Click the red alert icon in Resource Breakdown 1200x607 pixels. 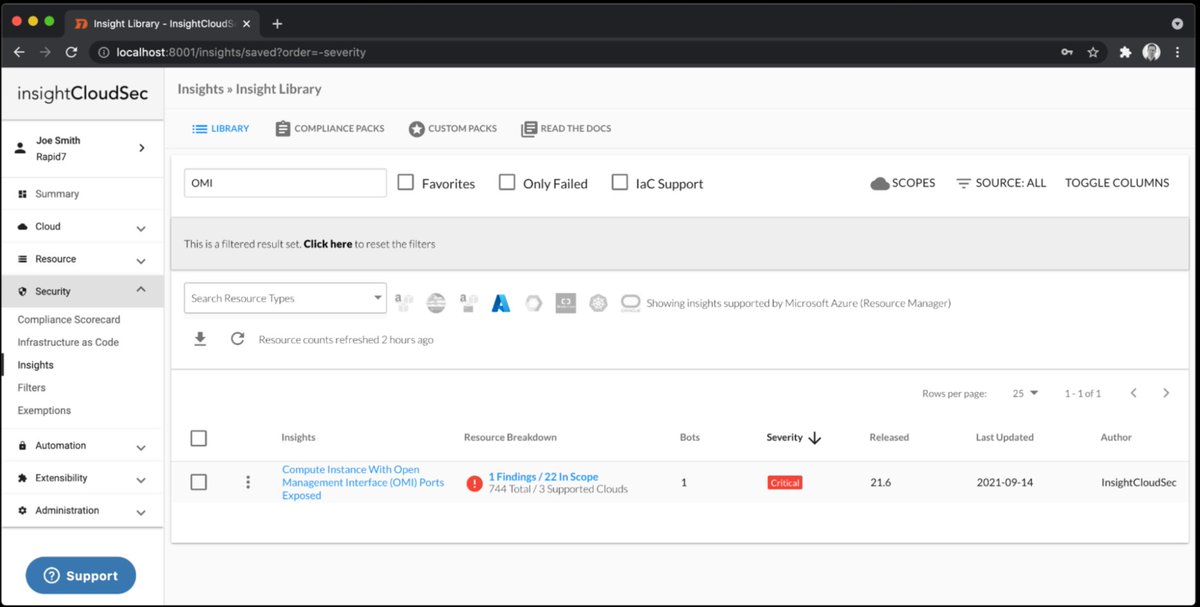pyautogui.click(x=474, y=483)
